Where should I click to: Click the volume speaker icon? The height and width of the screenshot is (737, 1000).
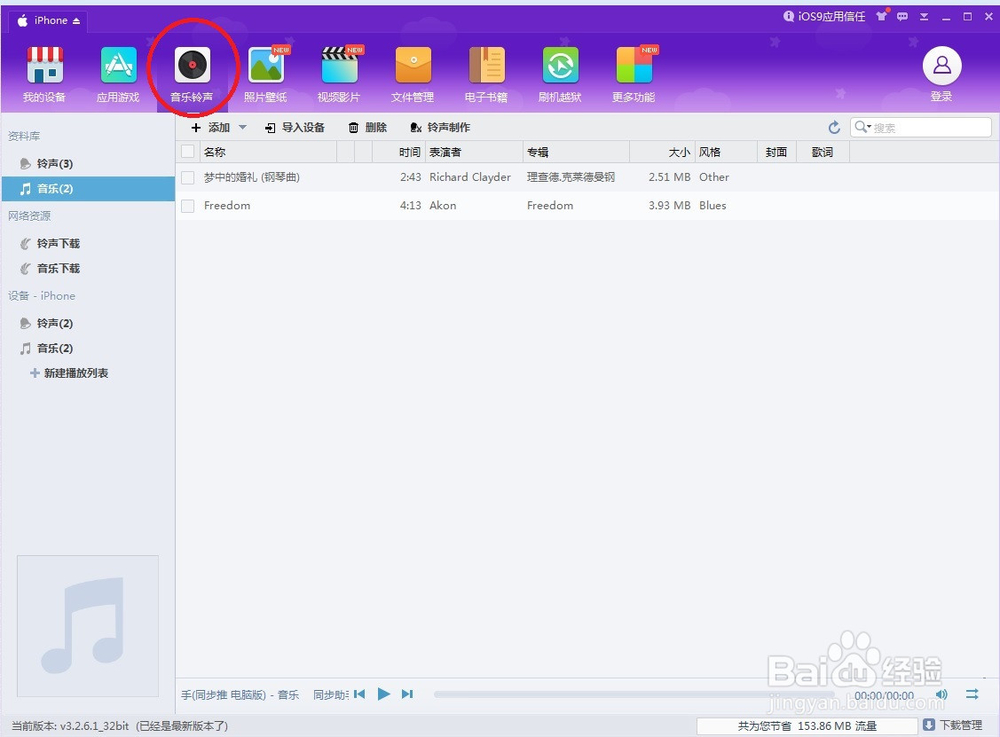(x=941, y=694)
